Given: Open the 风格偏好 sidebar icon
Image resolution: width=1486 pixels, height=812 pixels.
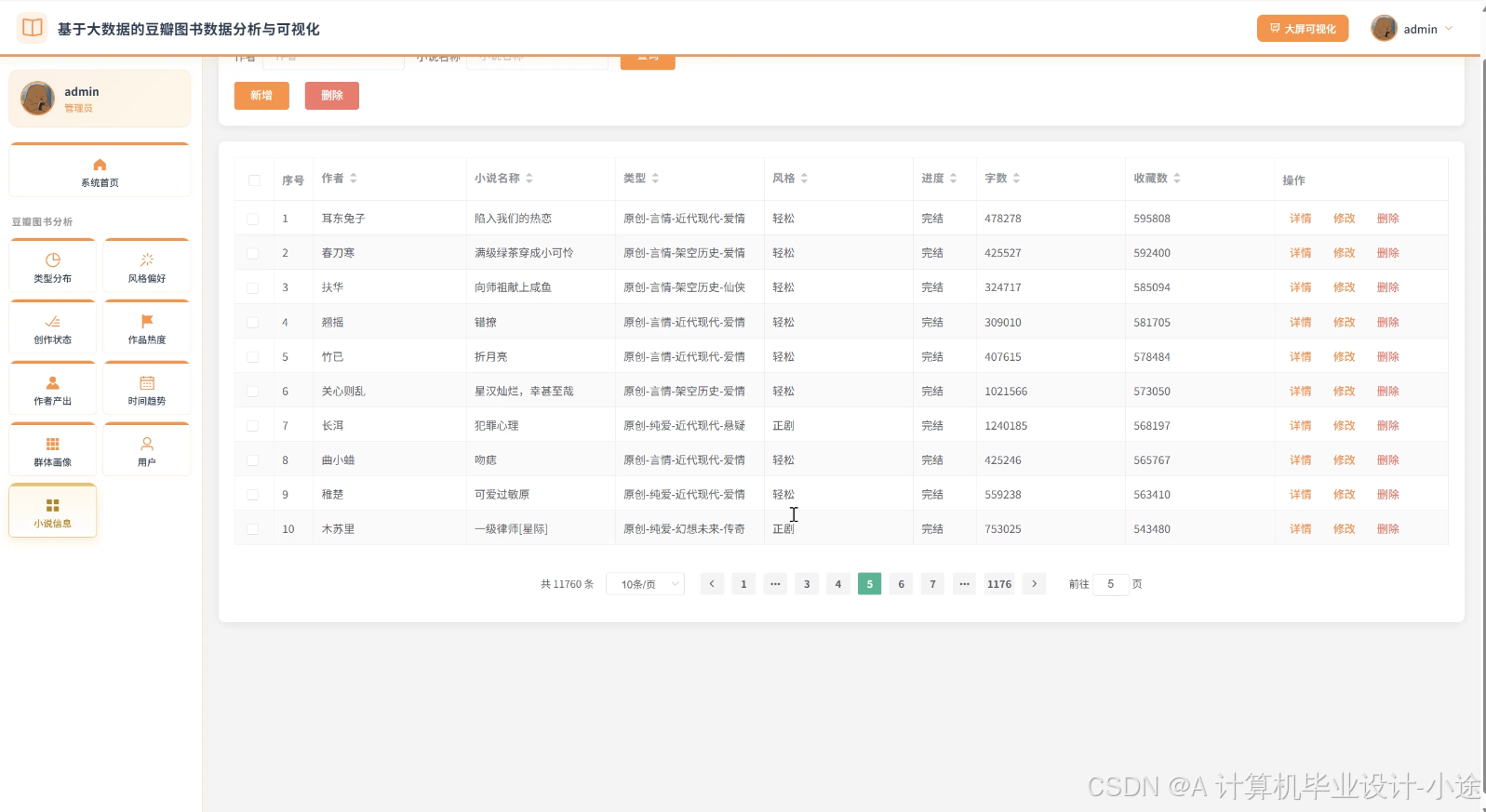Looking at the screenshot, I should [x=147, y=260].
